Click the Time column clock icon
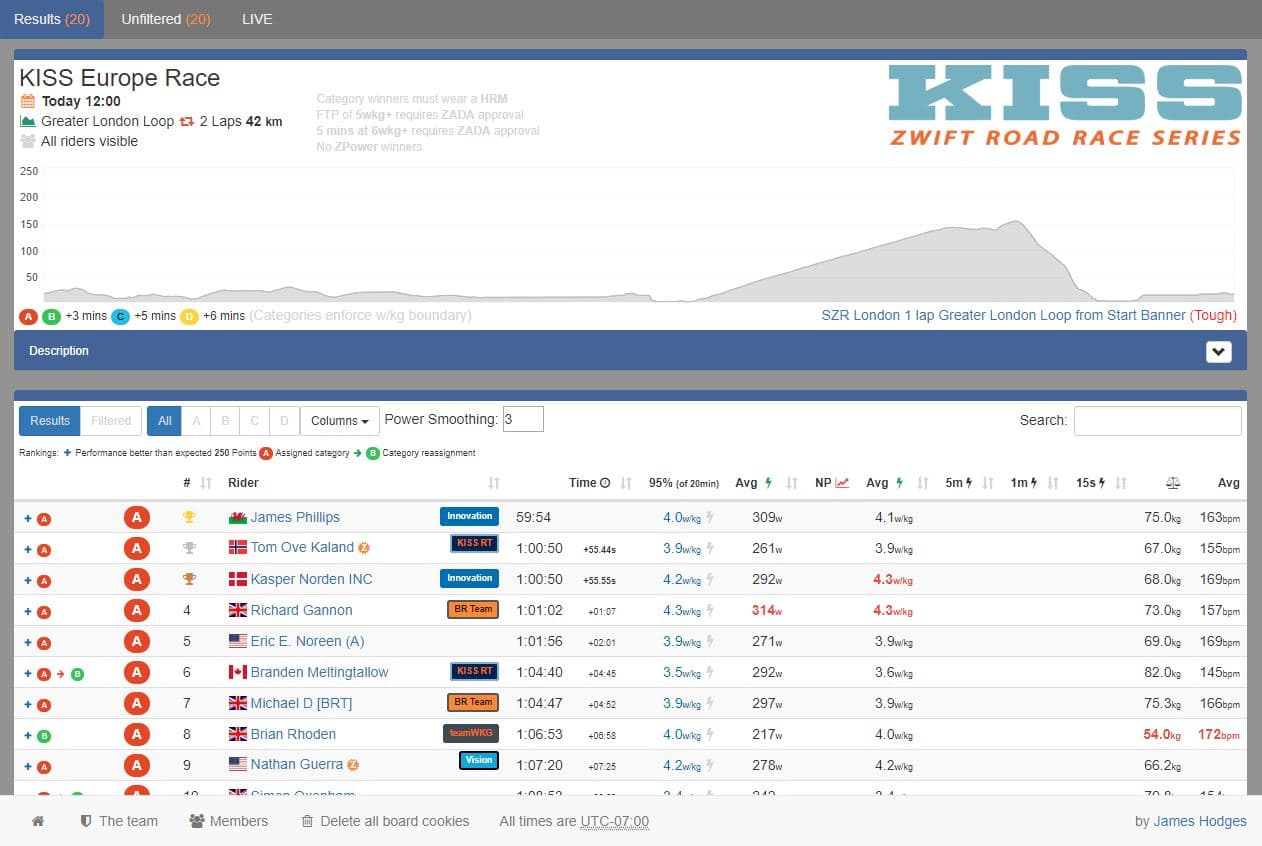 604,483
